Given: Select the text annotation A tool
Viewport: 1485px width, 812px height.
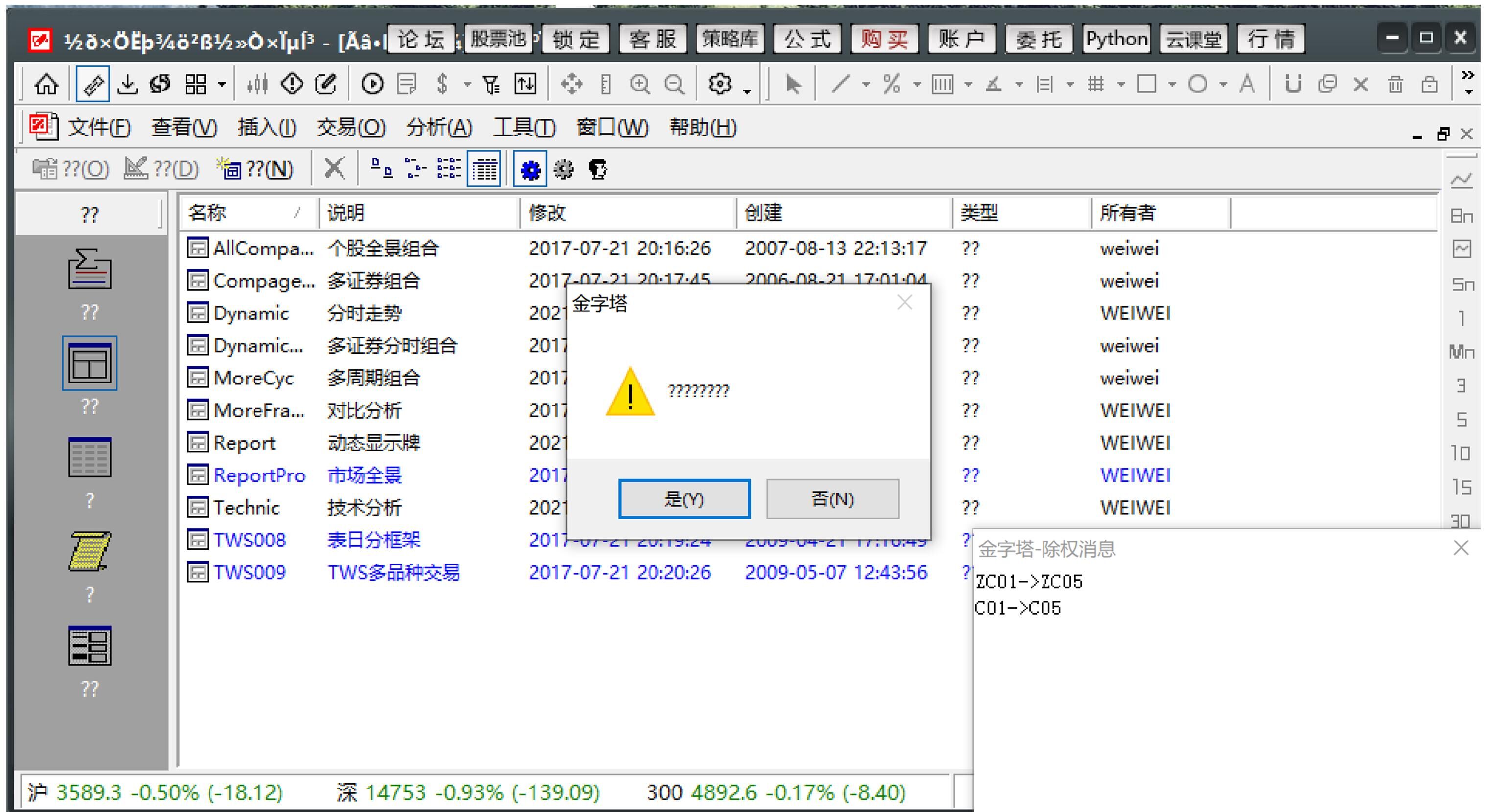Looking at the screenshot, I should coord(1247,84).
